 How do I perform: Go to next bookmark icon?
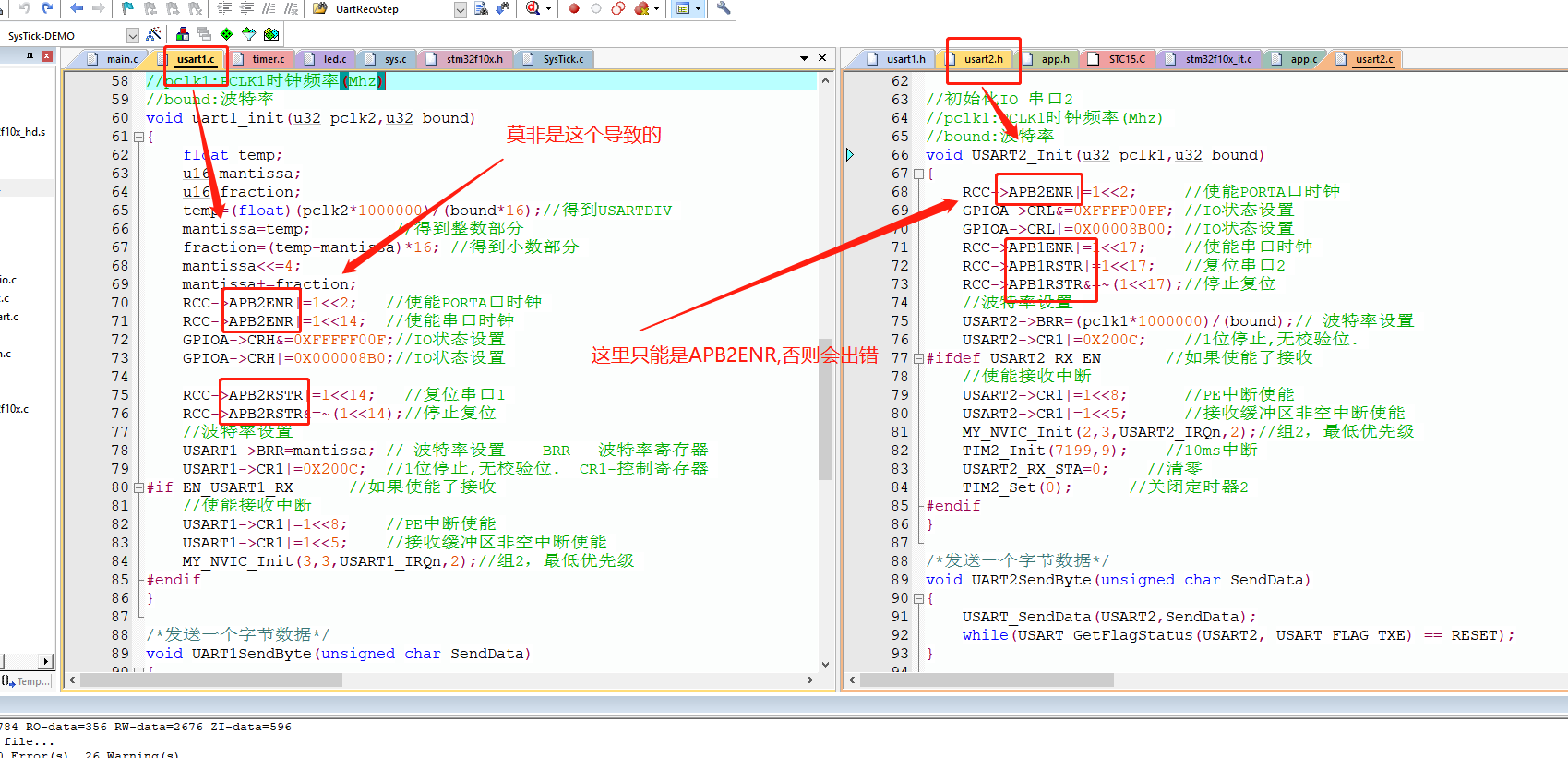(173, 8)
